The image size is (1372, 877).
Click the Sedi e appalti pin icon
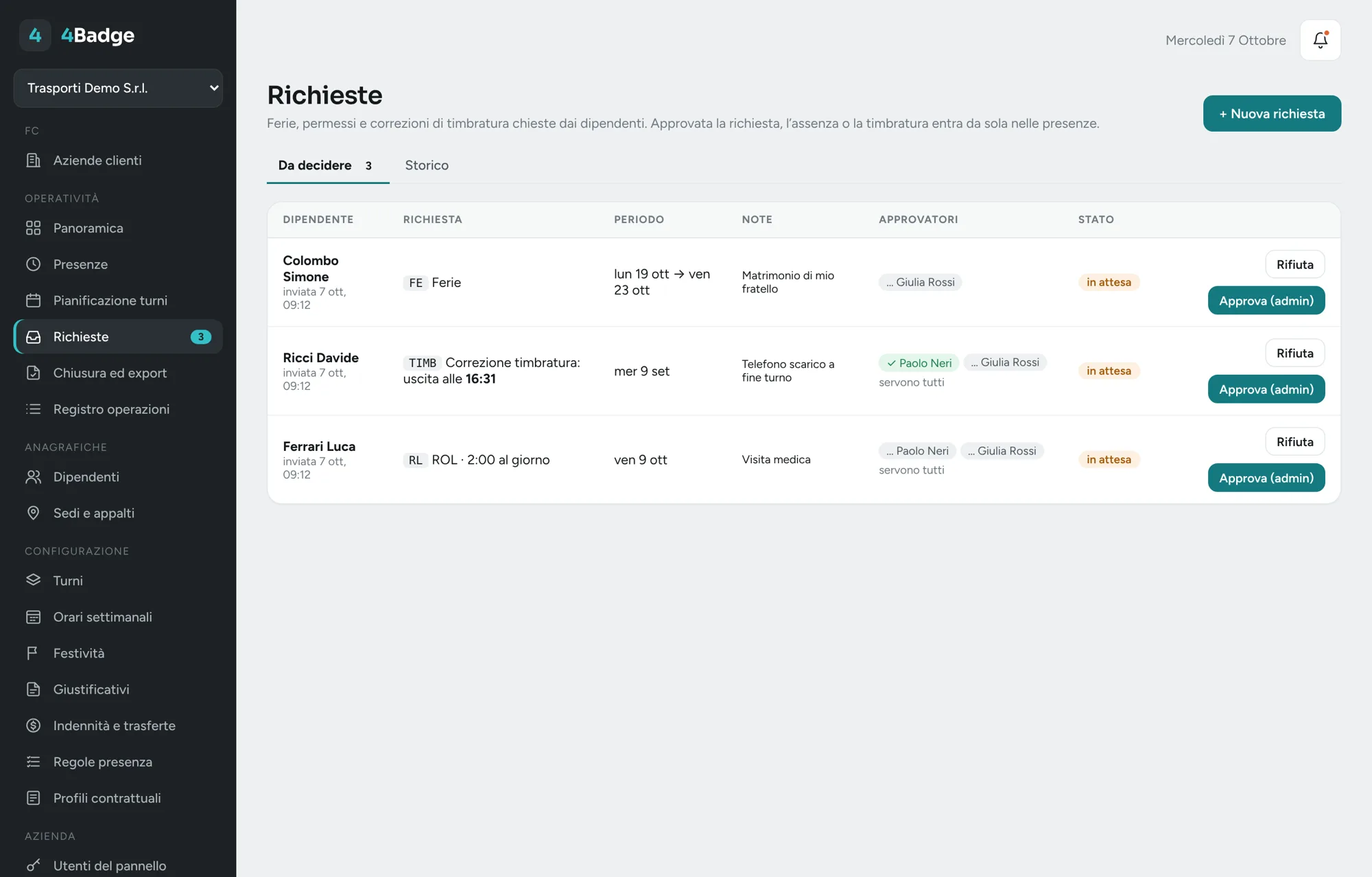click(x=33, y=513)
